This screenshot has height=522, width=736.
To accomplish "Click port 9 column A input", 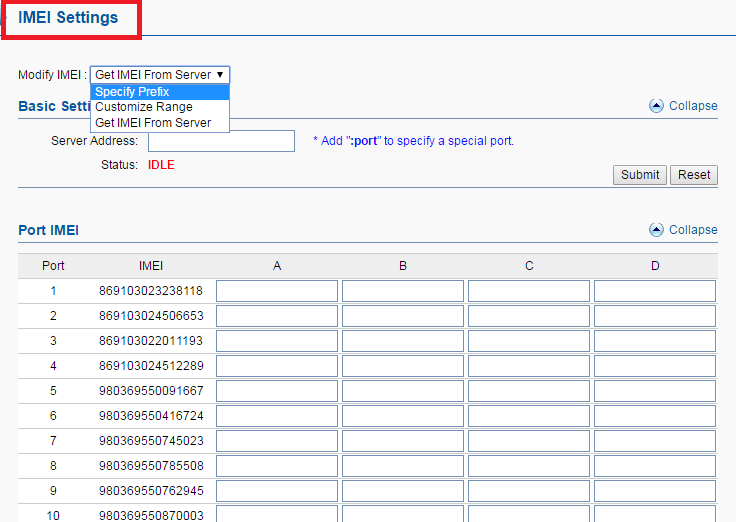I will [277, 491].
